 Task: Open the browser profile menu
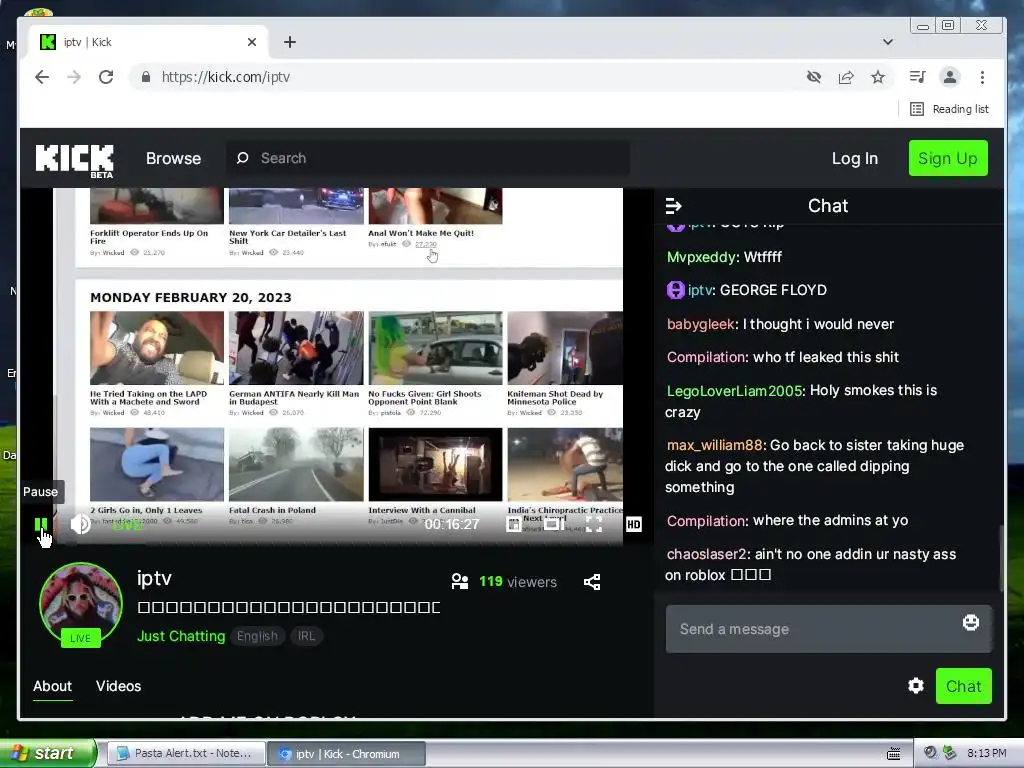point(950,77)
